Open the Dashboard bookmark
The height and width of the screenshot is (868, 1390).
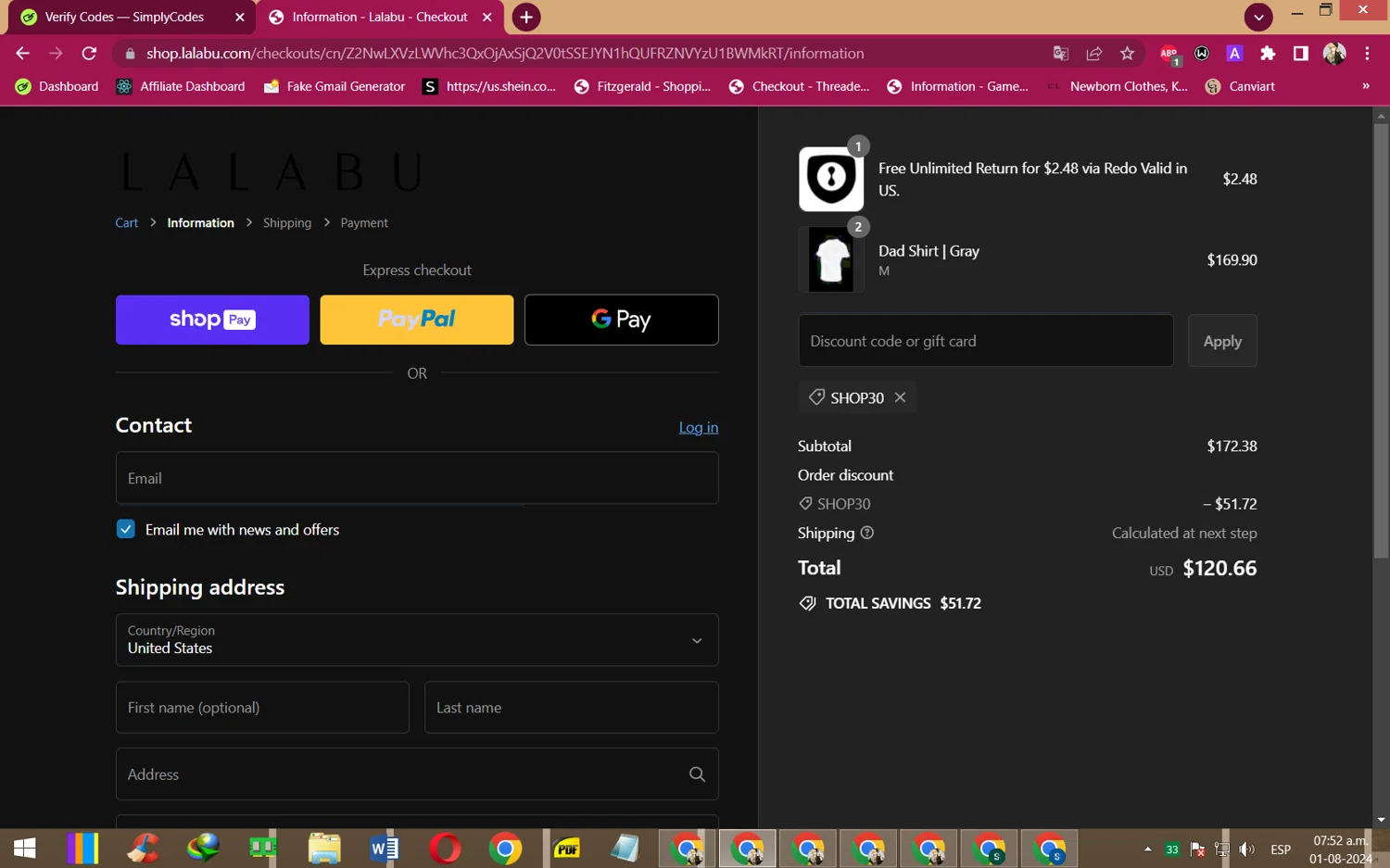click(57, 86)
